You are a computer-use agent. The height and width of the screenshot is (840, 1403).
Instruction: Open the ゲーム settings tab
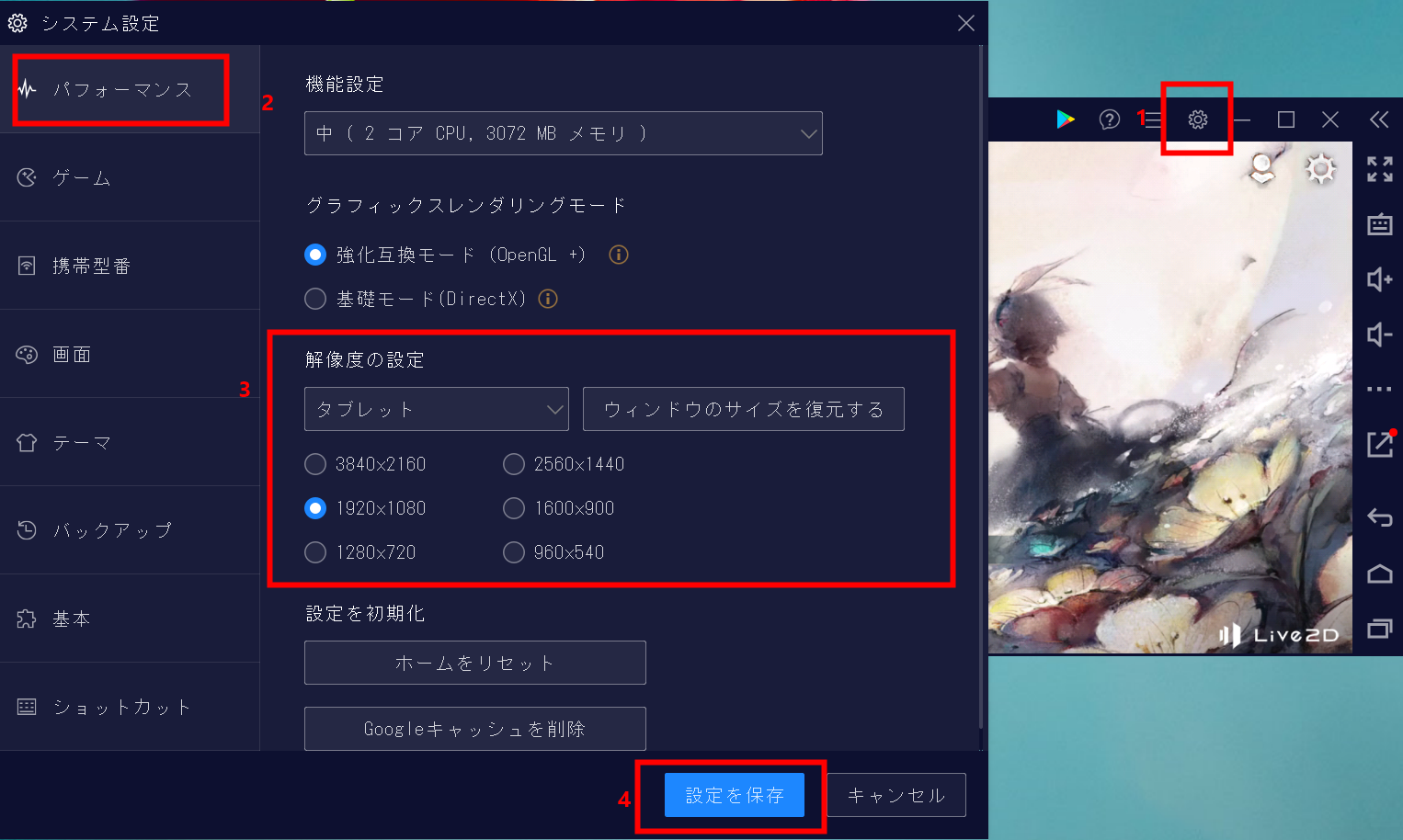coord(130,177)
